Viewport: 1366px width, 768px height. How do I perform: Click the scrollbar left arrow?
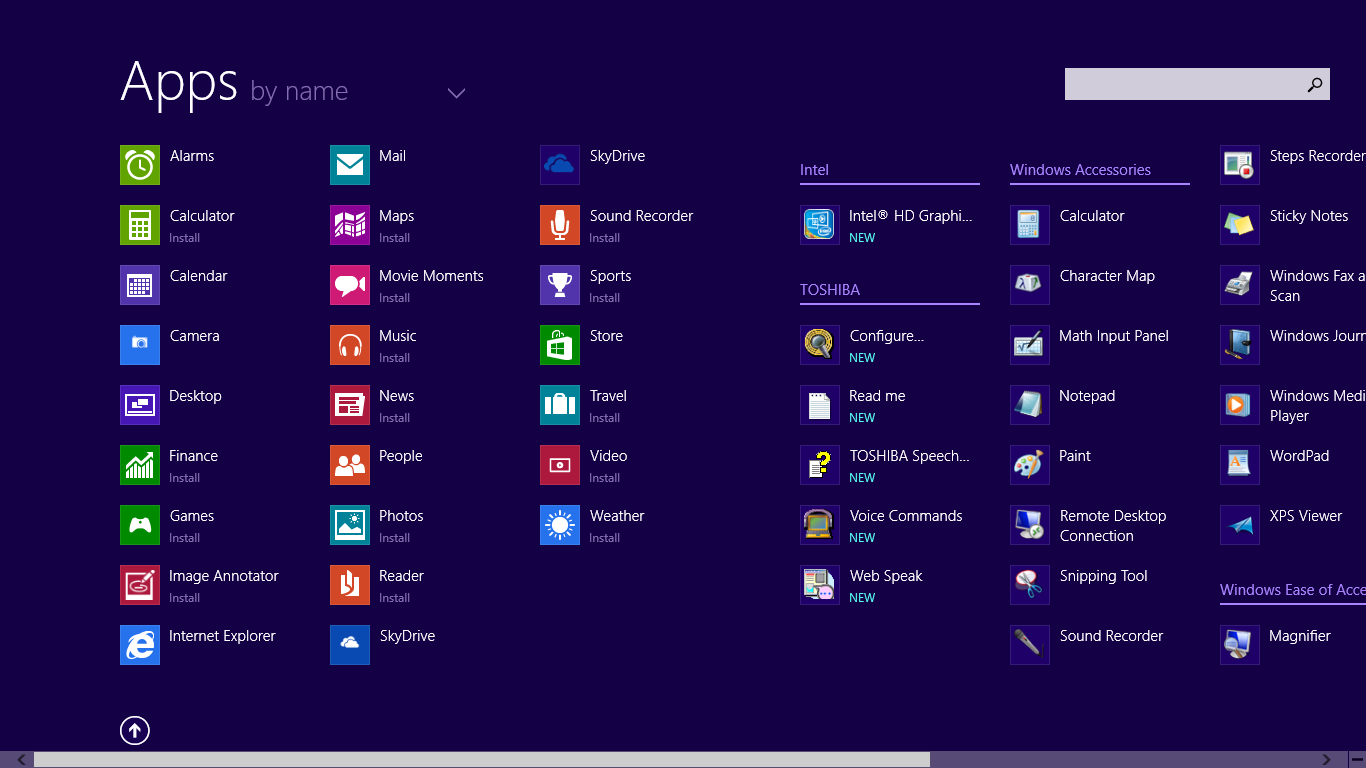pyautogui.click(x=22, y=760)
